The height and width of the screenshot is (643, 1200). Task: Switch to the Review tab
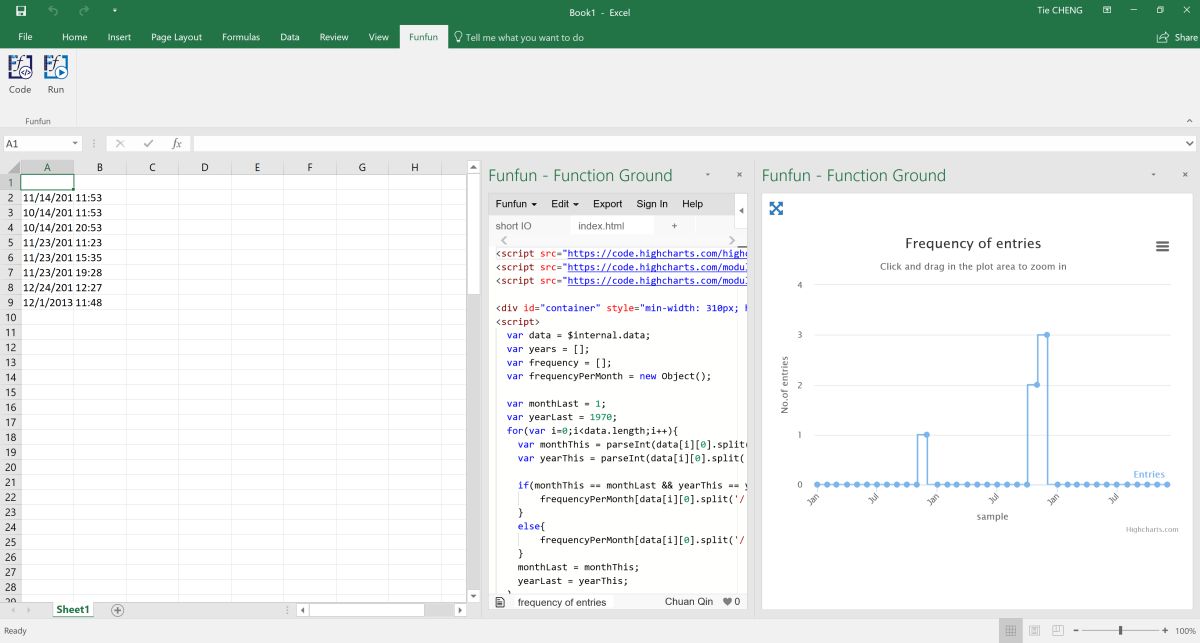tap(334, 37)
